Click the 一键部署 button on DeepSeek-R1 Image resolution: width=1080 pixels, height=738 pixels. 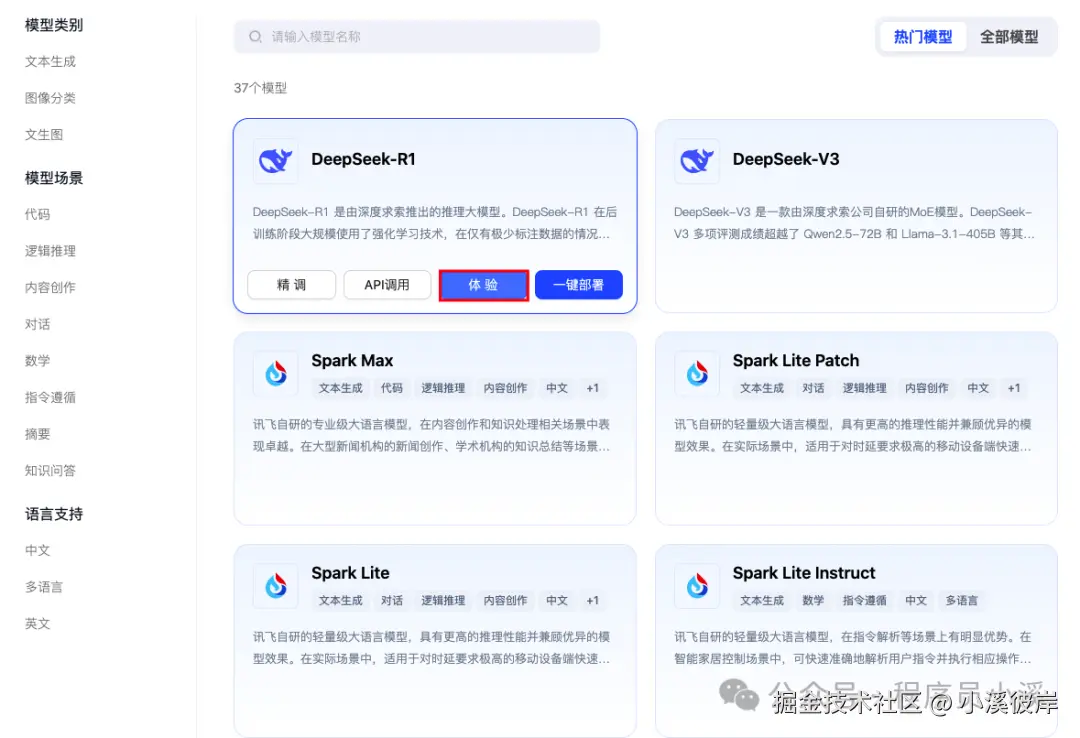point(579,285)
